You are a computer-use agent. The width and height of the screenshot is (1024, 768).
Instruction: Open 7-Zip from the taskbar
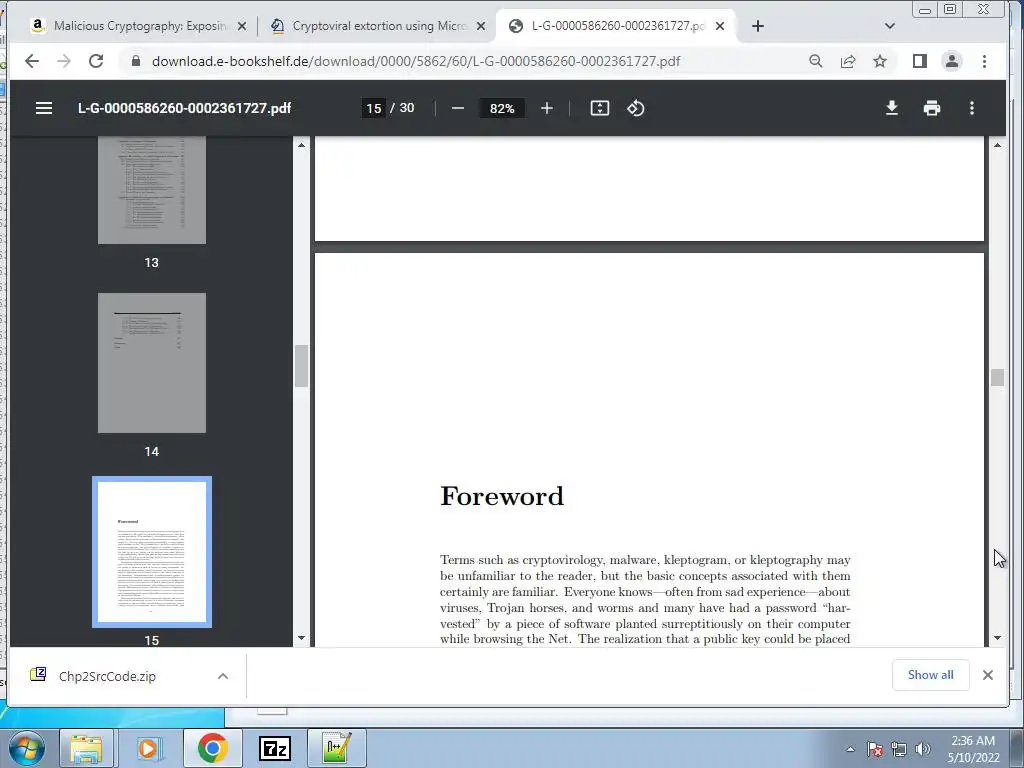pyautogui.click(x=275, y=748)
